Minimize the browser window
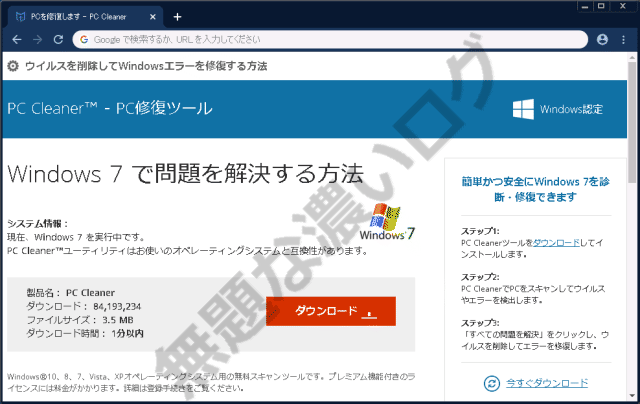640x404 pixels. coord(585,6)
